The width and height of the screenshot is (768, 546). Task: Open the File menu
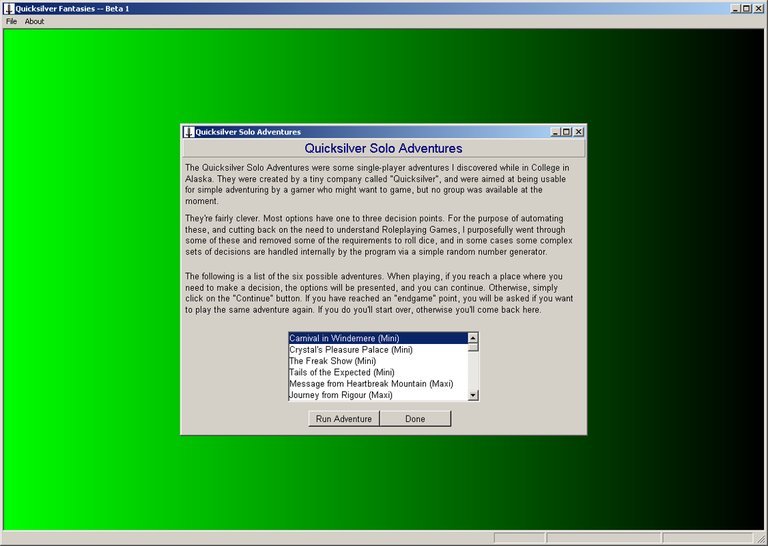(12, 21)
